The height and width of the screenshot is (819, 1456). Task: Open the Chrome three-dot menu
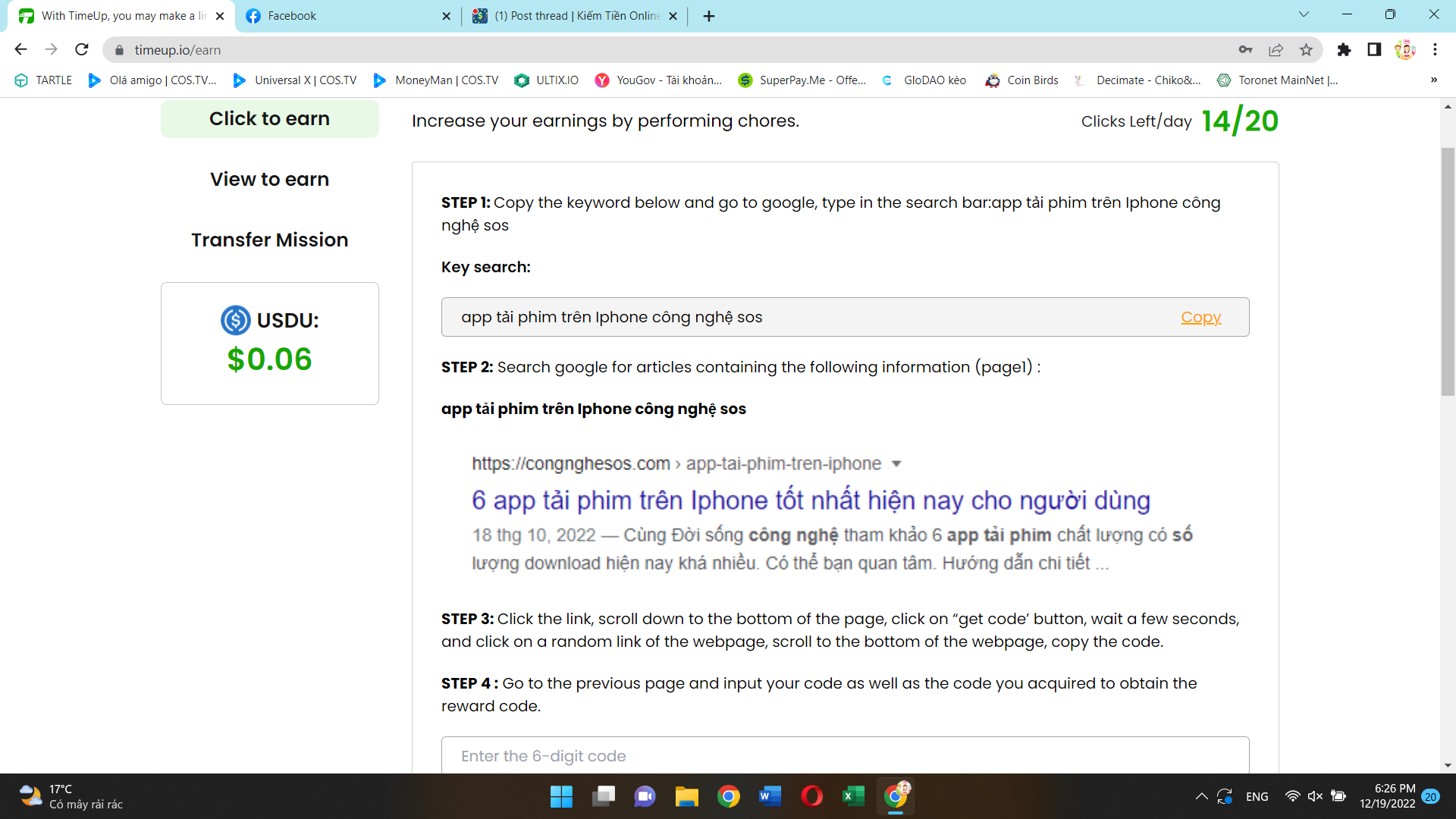[1435, 50]
